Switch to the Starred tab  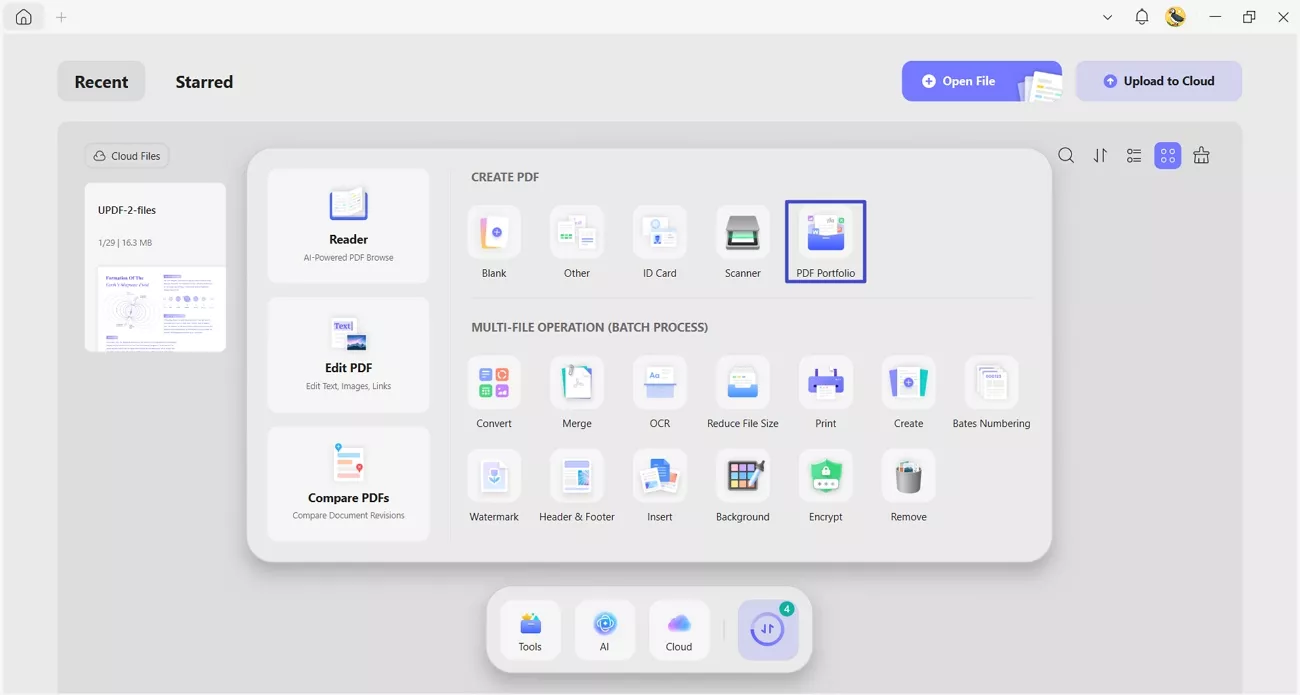pyautogui.click(x=204, y=82)
